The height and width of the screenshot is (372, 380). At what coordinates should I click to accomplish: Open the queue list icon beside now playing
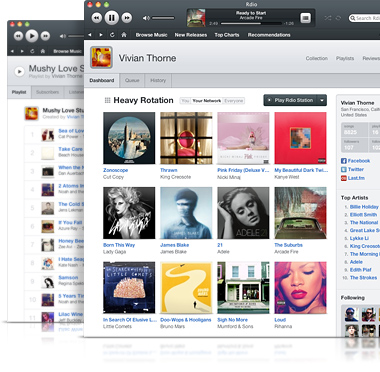[x=305, y=18]
